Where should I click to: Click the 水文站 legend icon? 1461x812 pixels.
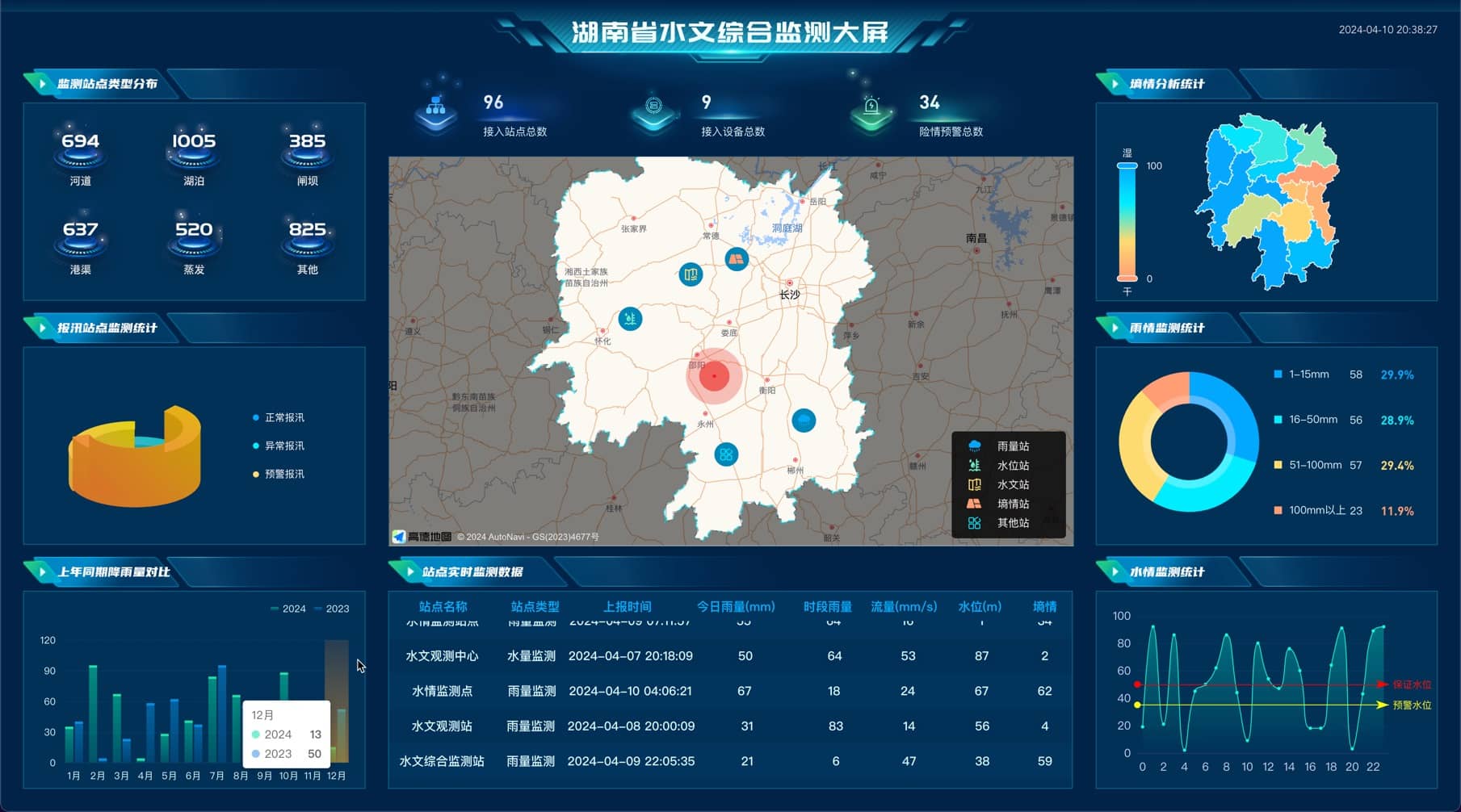975,485
